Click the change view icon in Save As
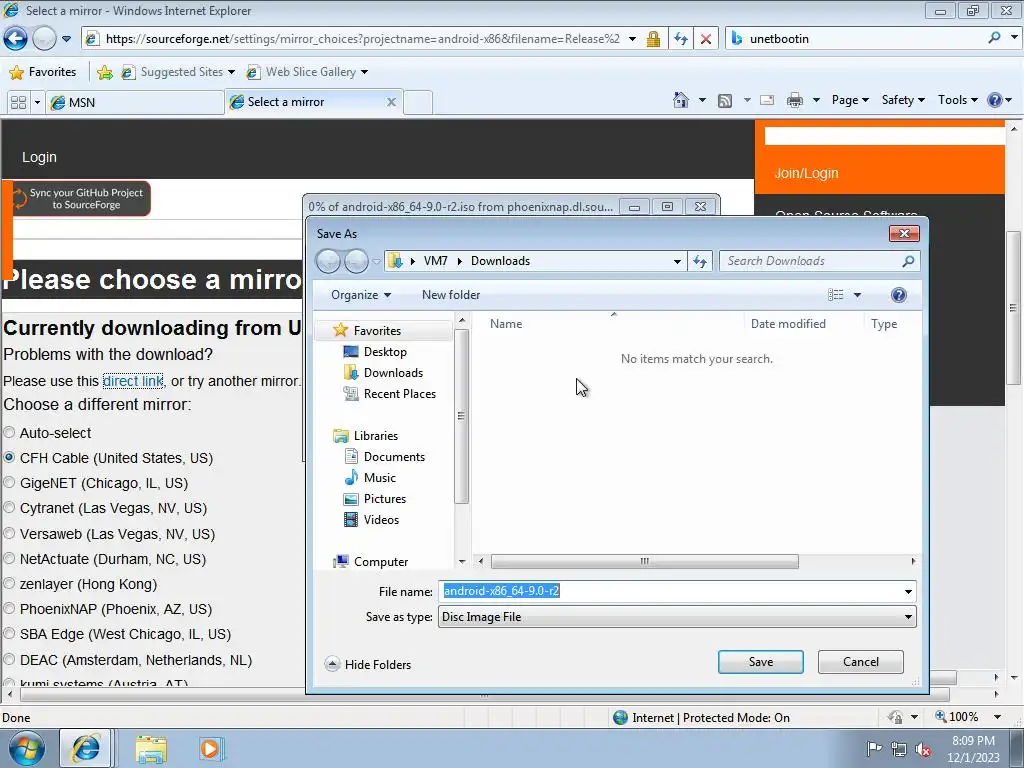 coord(835,295)
